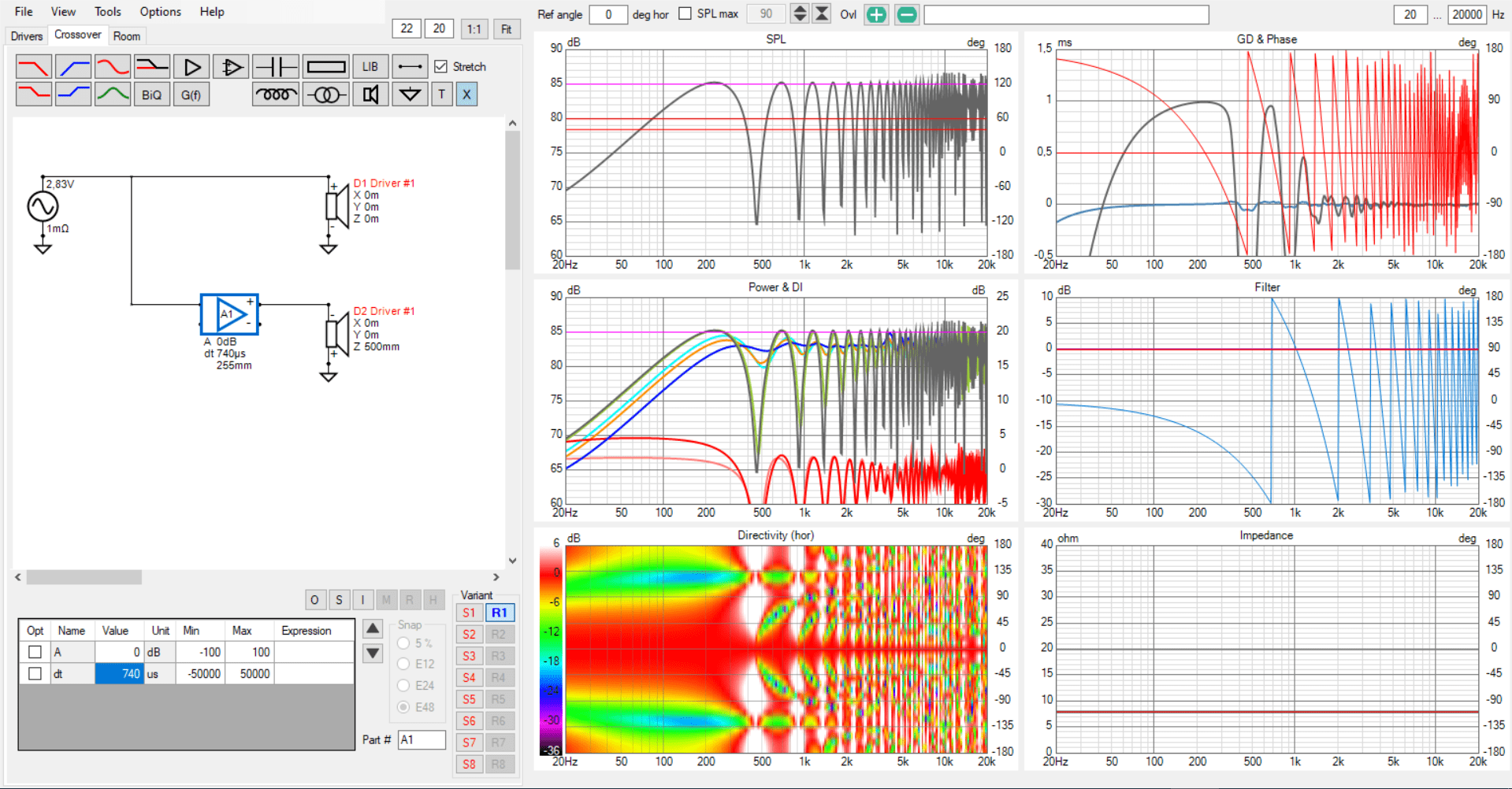Select D2 Driver #1 in the schematic
1512x789 pixels.
click(337, 334)
